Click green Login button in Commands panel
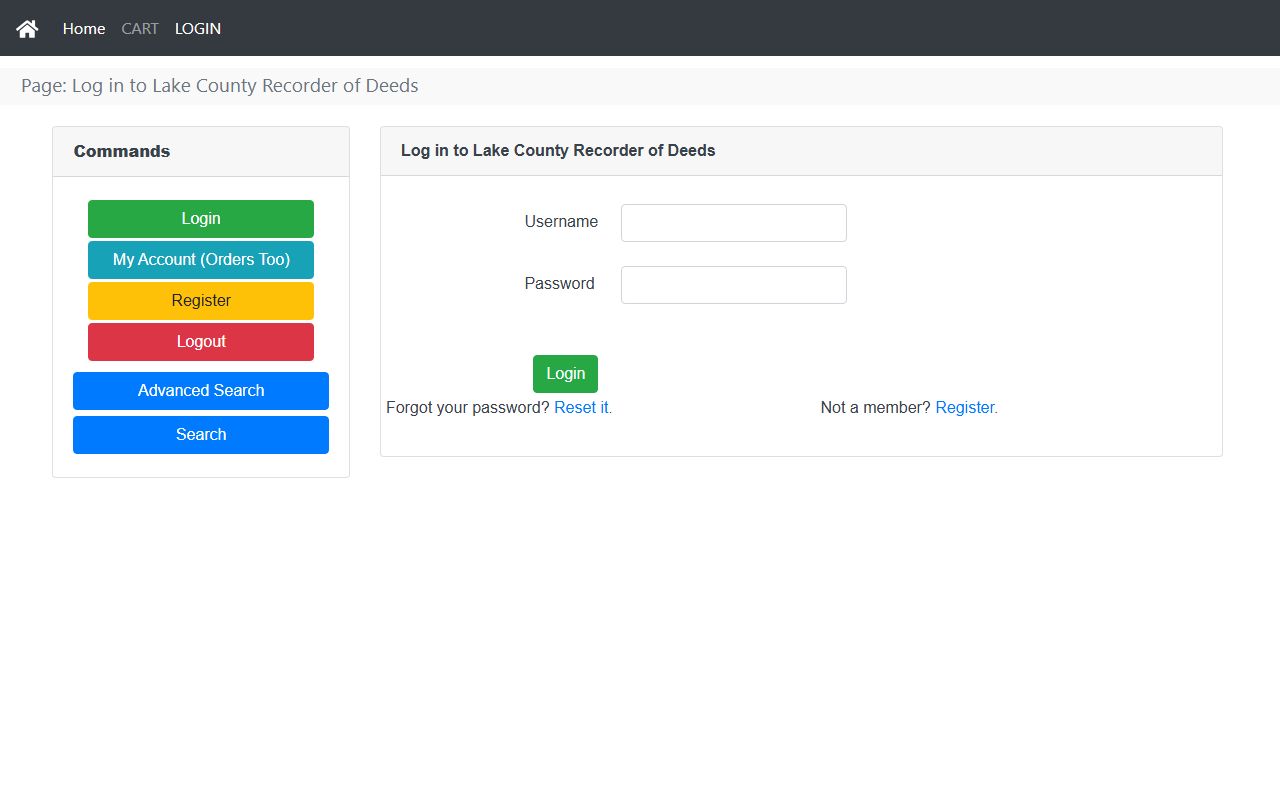 [x=201, y=219]
